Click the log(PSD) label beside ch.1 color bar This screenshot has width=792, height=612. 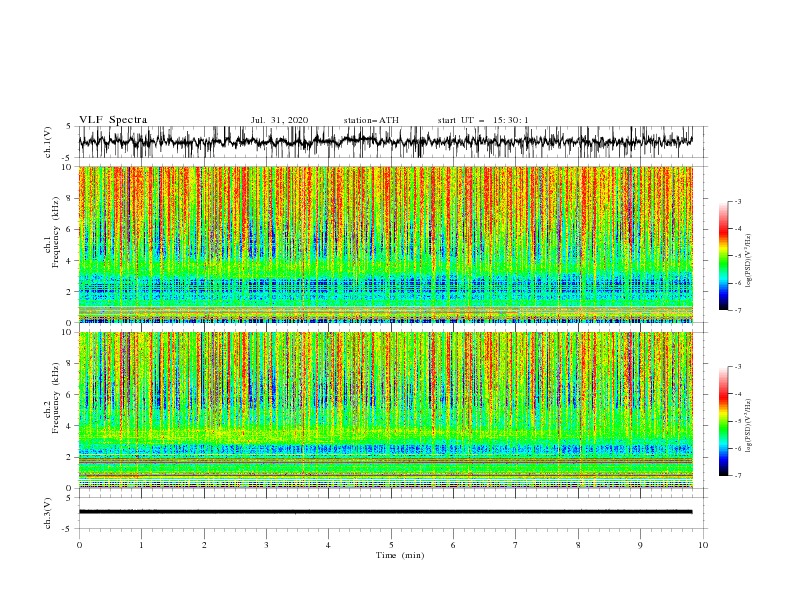749,261
